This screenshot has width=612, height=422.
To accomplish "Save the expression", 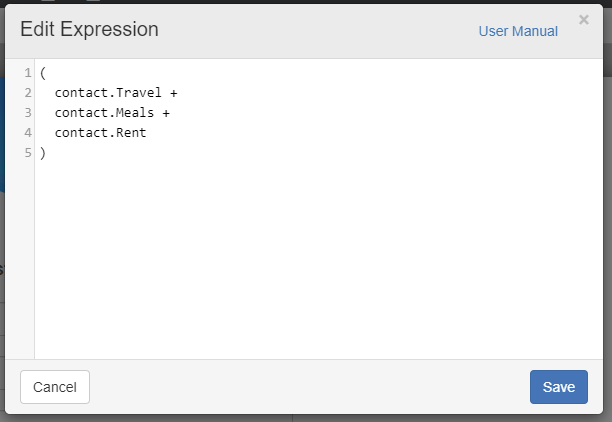I will pyautogui.click(x=559, y=387).
